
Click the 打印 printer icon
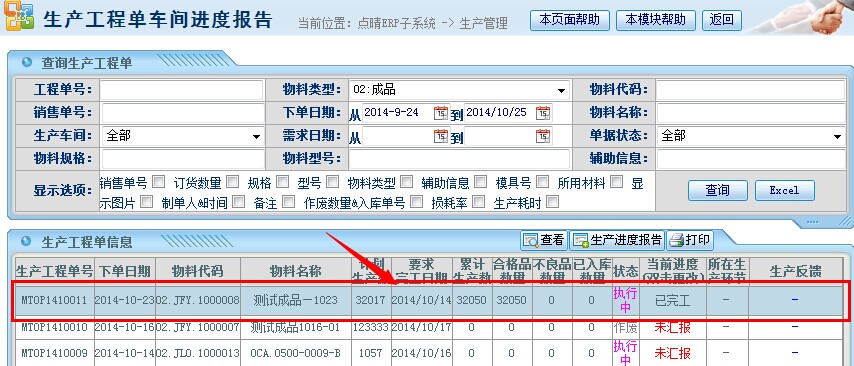[690, 240]
